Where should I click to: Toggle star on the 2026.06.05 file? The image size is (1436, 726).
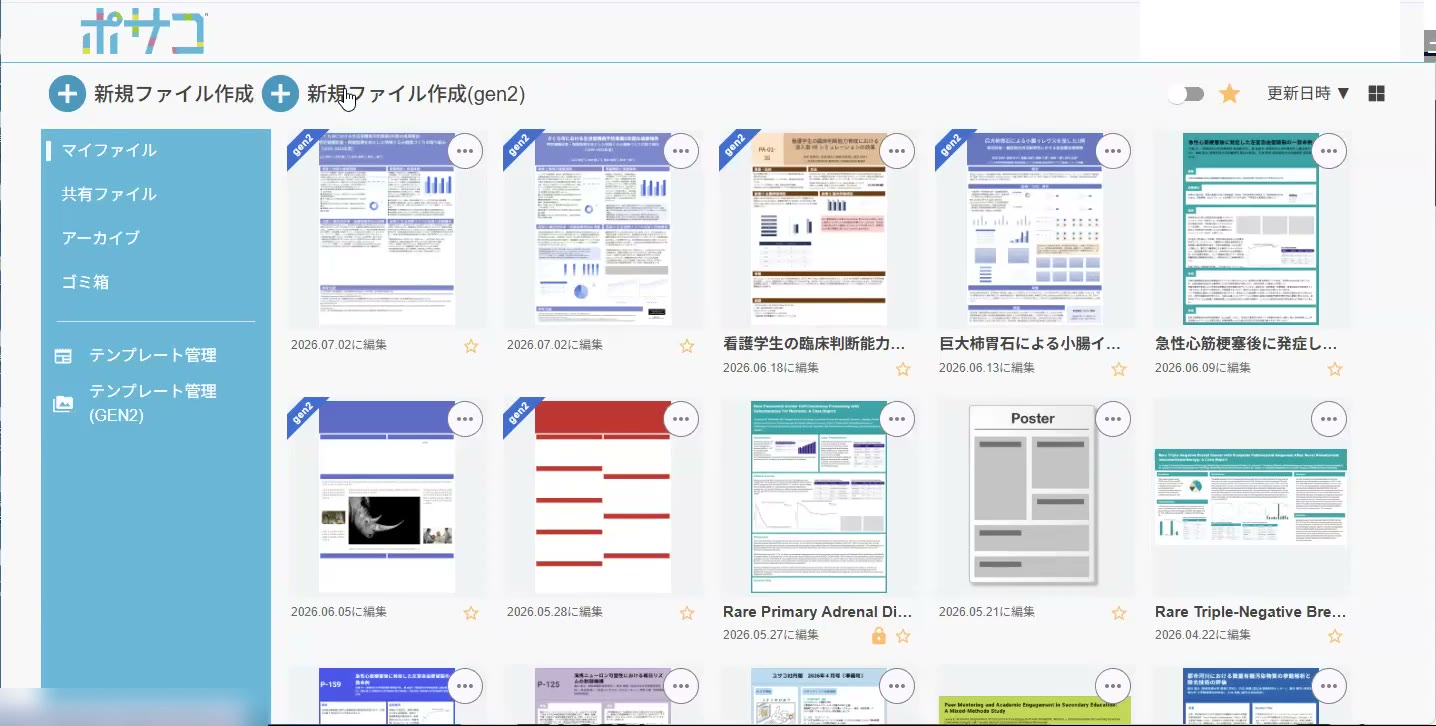click(471, 613)
